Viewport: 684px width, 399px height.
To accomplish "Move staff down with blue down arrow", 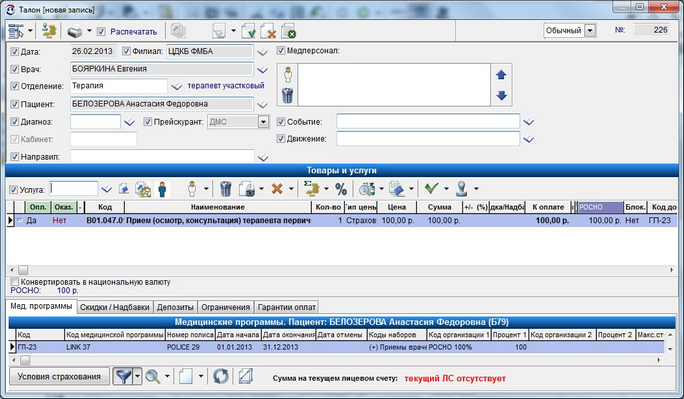I will coord(501,95).
